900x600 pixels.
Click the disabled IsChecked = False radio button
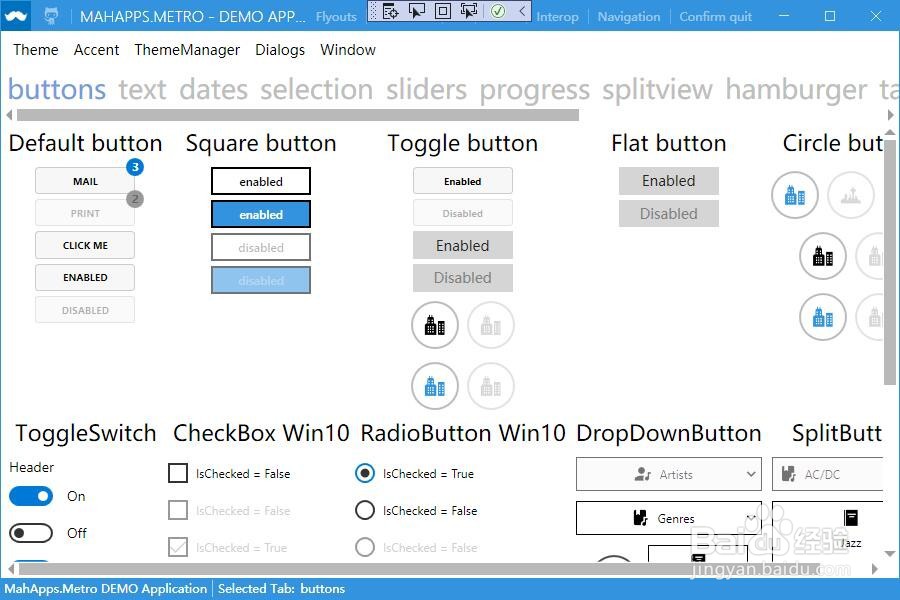(365, 547)
